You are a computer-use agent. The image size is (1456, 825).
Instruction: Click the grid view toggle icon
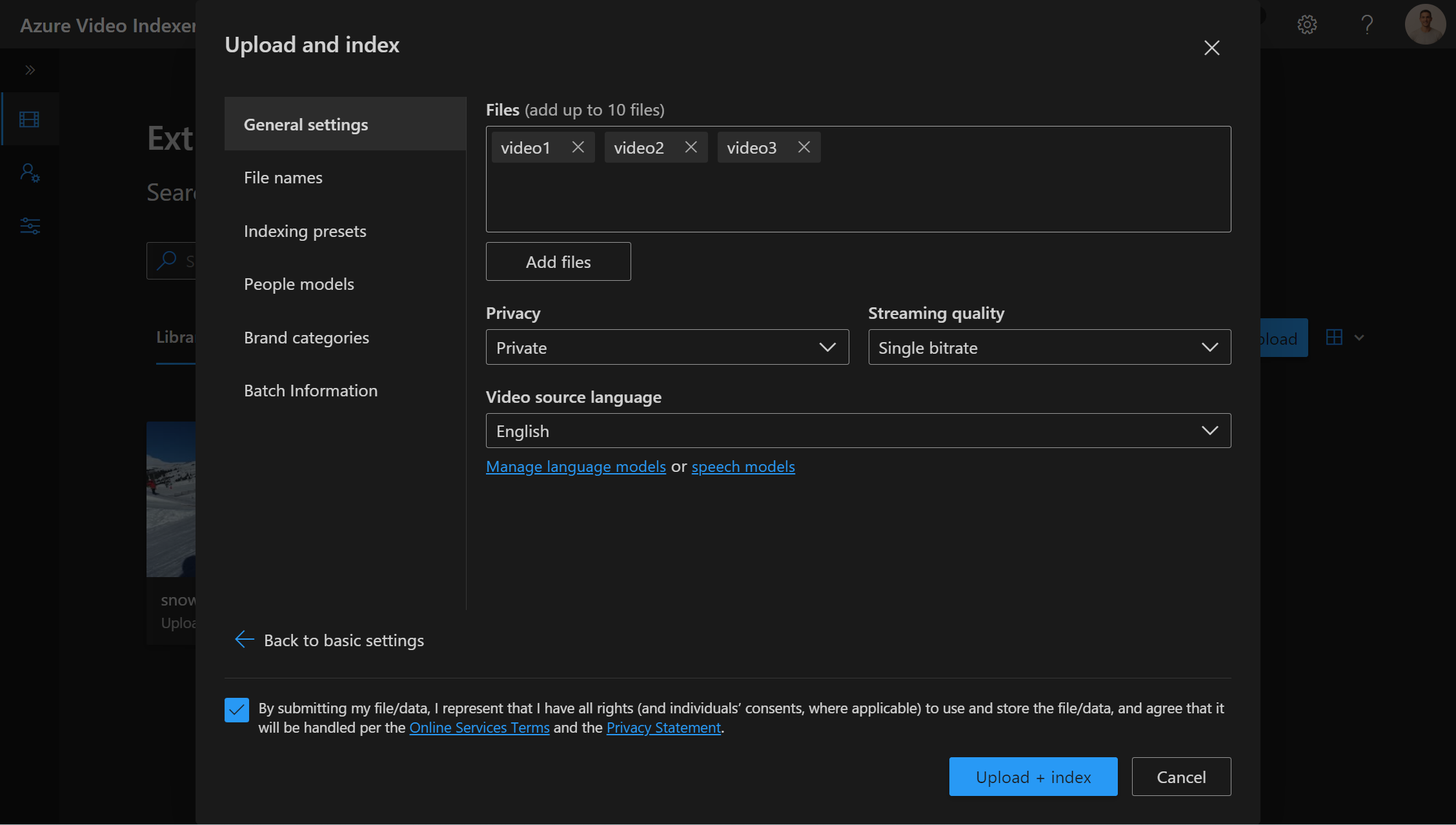click(x=1334, y=337)
